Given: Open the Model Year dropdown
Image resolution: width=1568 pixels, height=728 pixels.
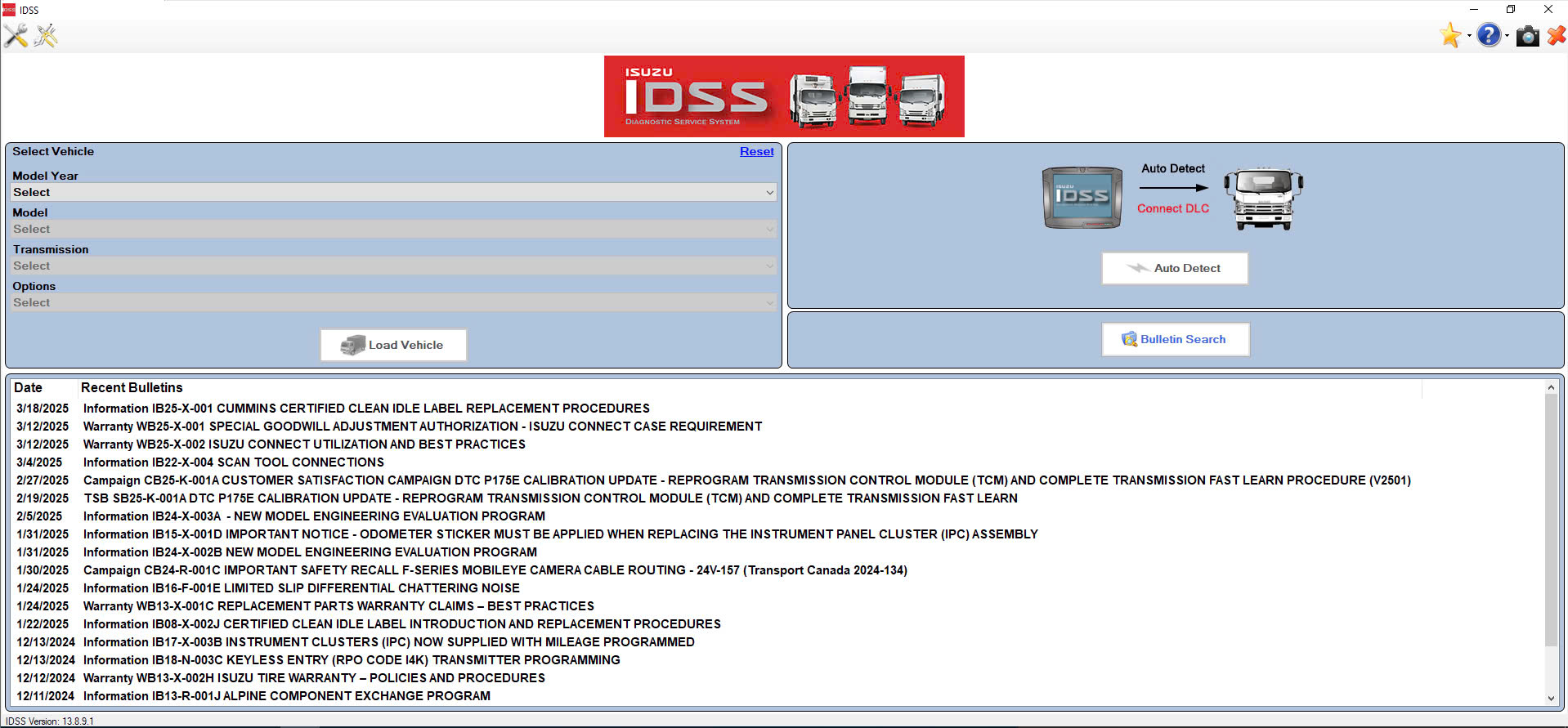Looking at the screenshot, I should pos(393,192).
